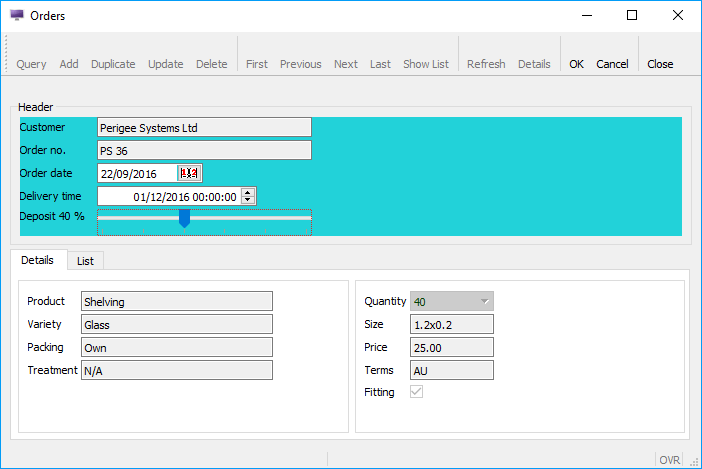The width and height of the screenshot is (702, 469).
Task: Click the Order no. field
Action: 204,150
